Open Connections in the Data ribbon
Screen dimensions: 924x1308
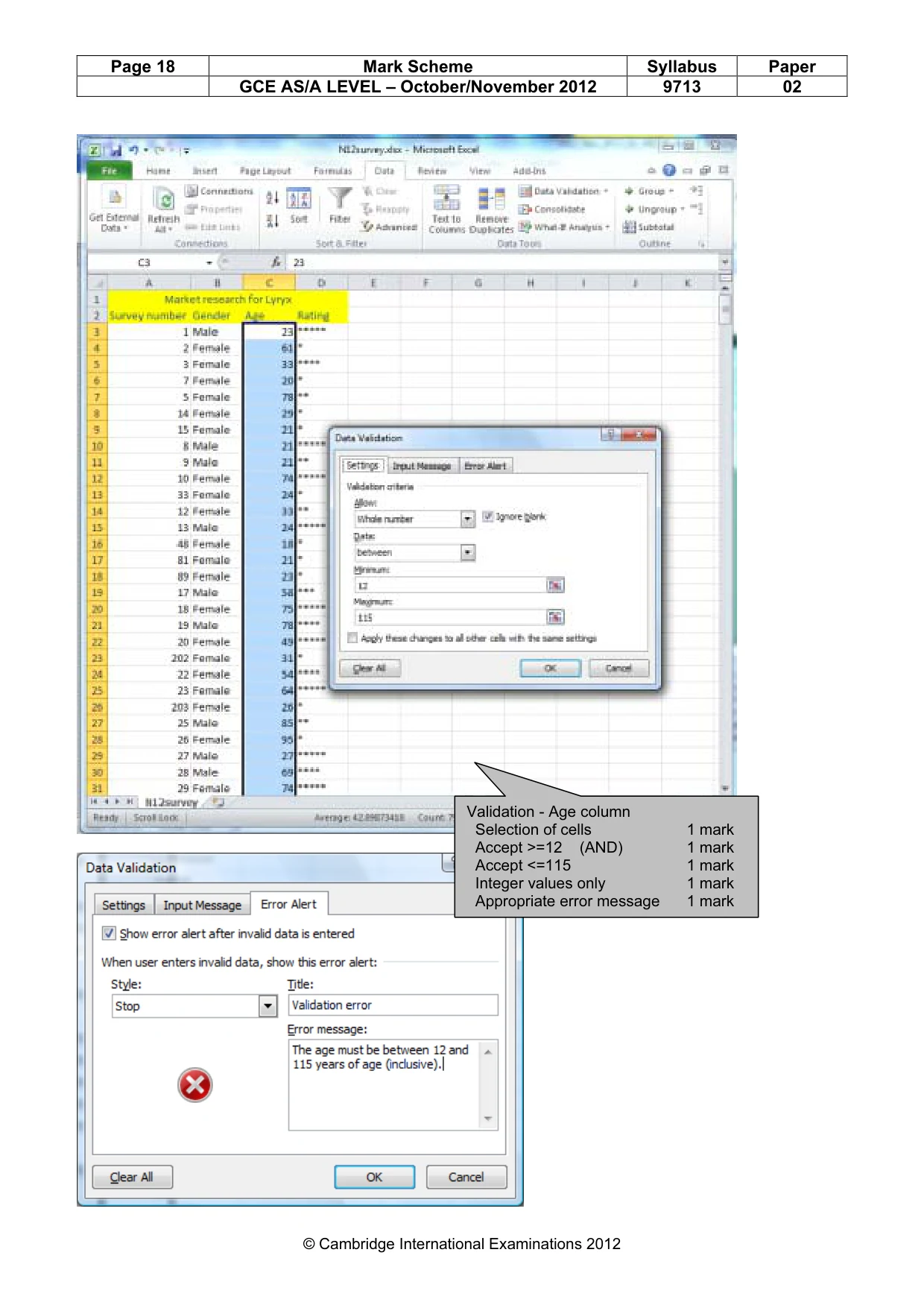click(220, 192)
